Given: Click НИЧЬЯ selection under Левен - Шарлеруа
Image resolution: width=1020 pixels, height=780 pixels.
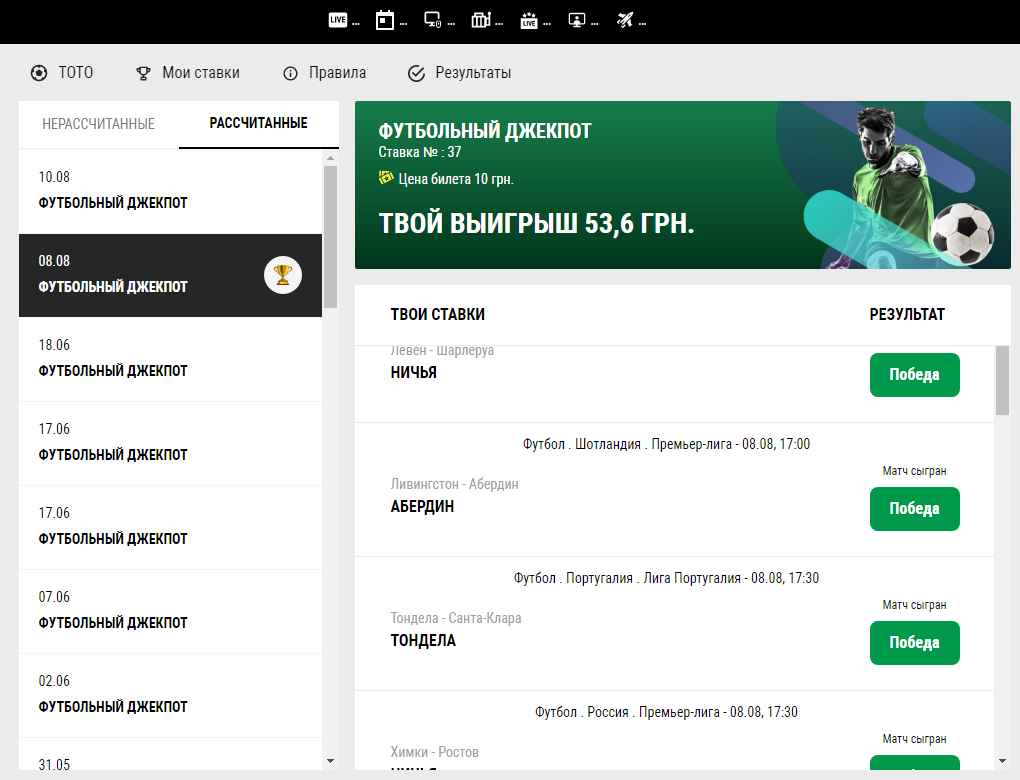Looking at the screenshot, I should (414, 373).
